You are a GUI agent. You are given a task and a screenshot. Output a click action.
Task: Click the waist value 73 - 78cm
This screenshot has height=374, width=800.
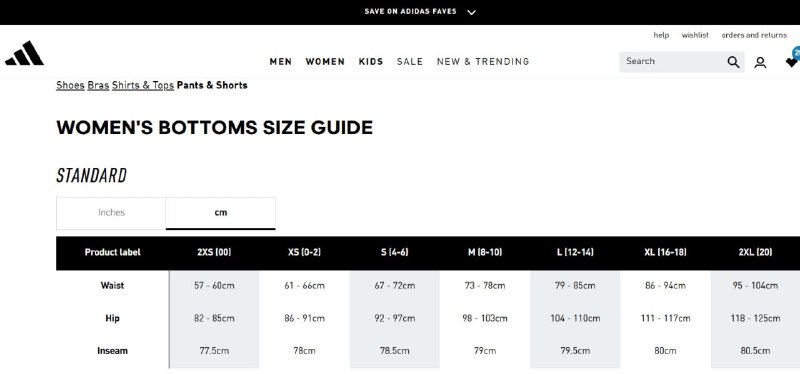click(x=485, y=286)
